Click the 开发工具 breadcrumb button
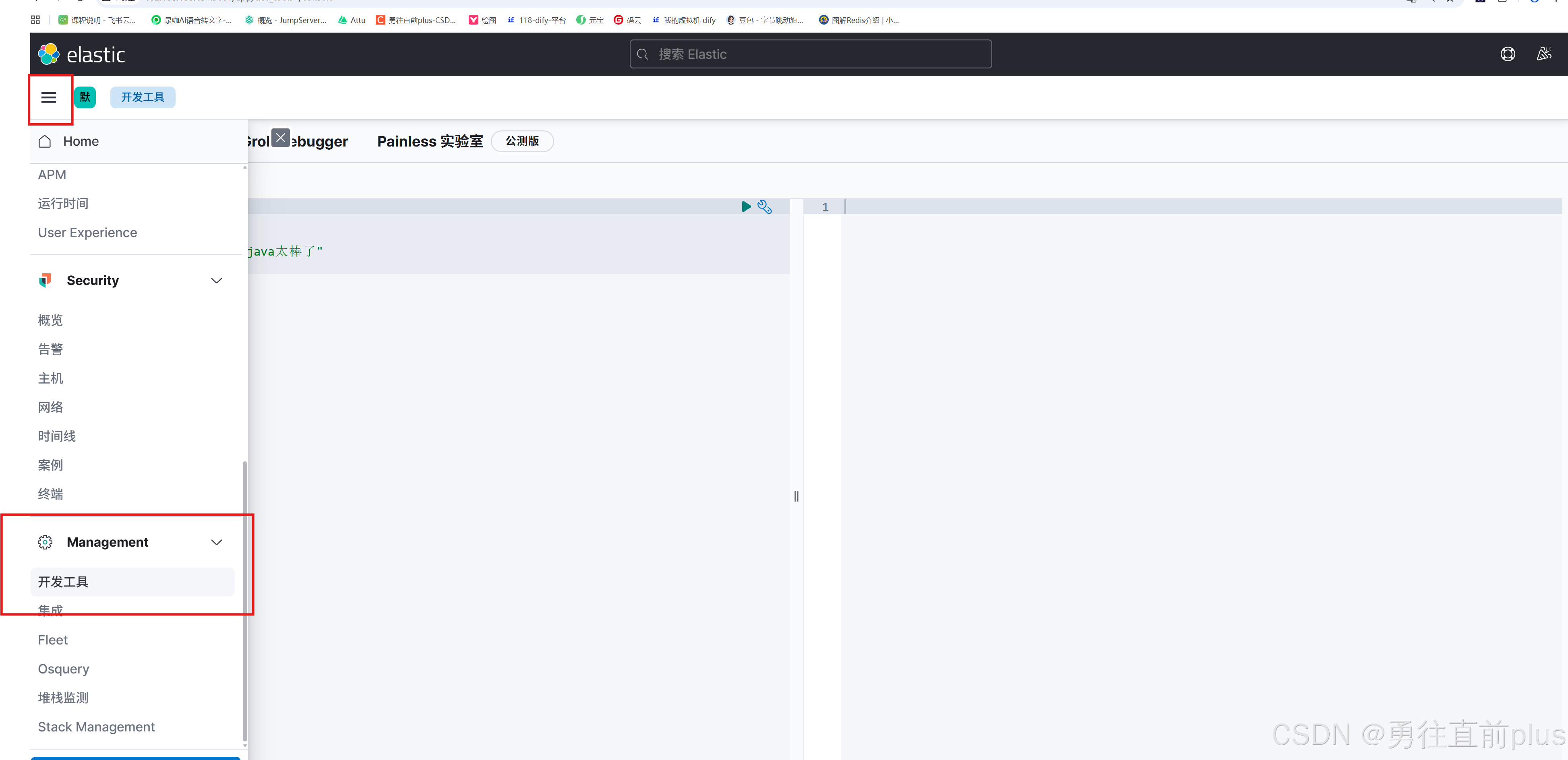 pyautogui.click(x=143, y=97)
